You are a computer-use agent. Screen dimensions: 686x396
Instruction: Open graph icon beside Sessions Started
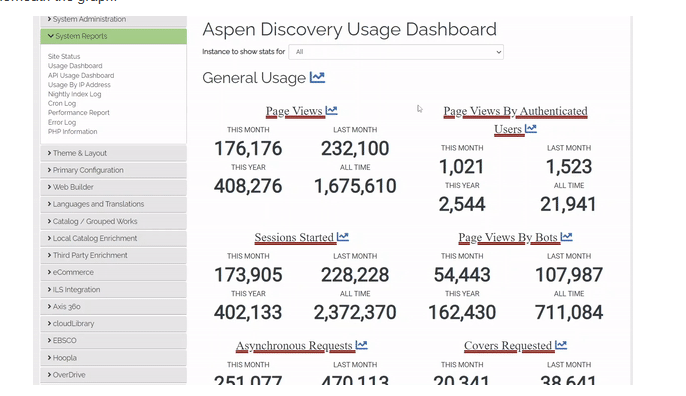343,237
